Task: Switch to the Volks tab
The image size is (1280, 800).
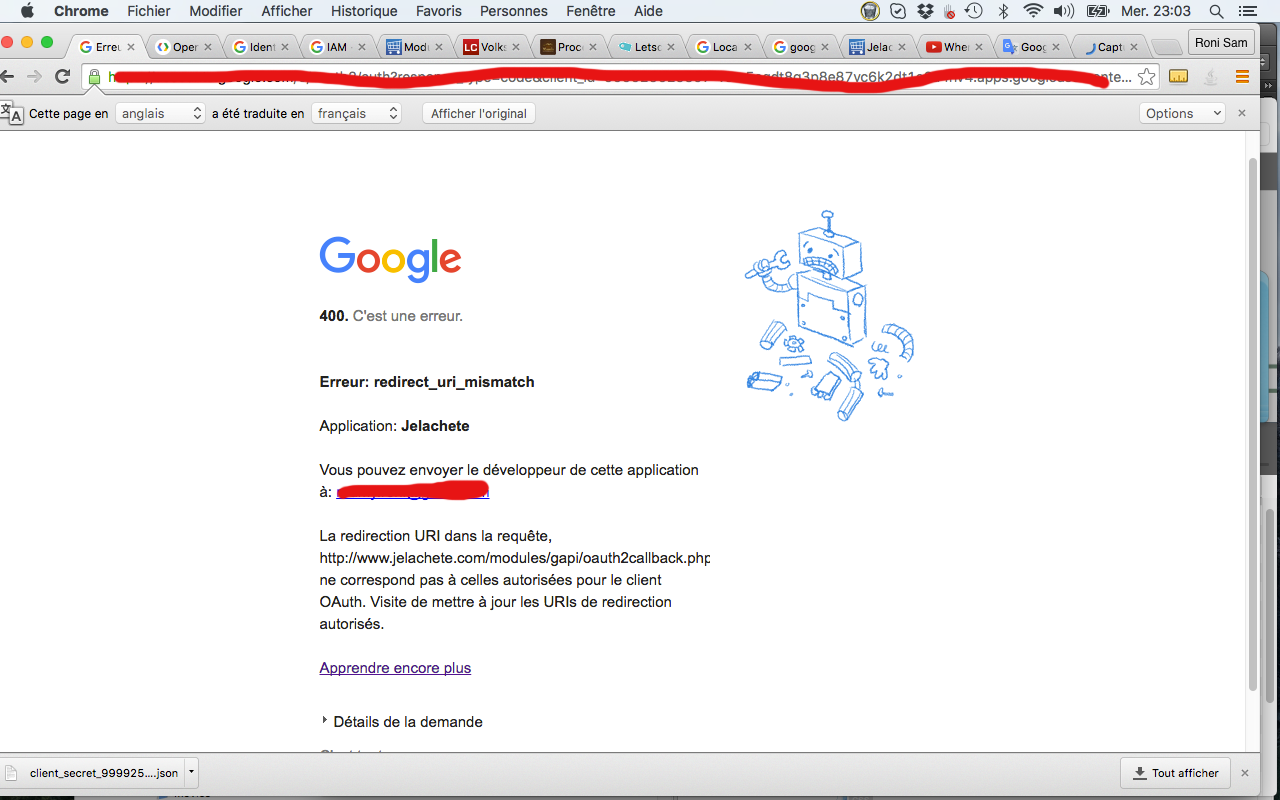Action: coord(493,47)
